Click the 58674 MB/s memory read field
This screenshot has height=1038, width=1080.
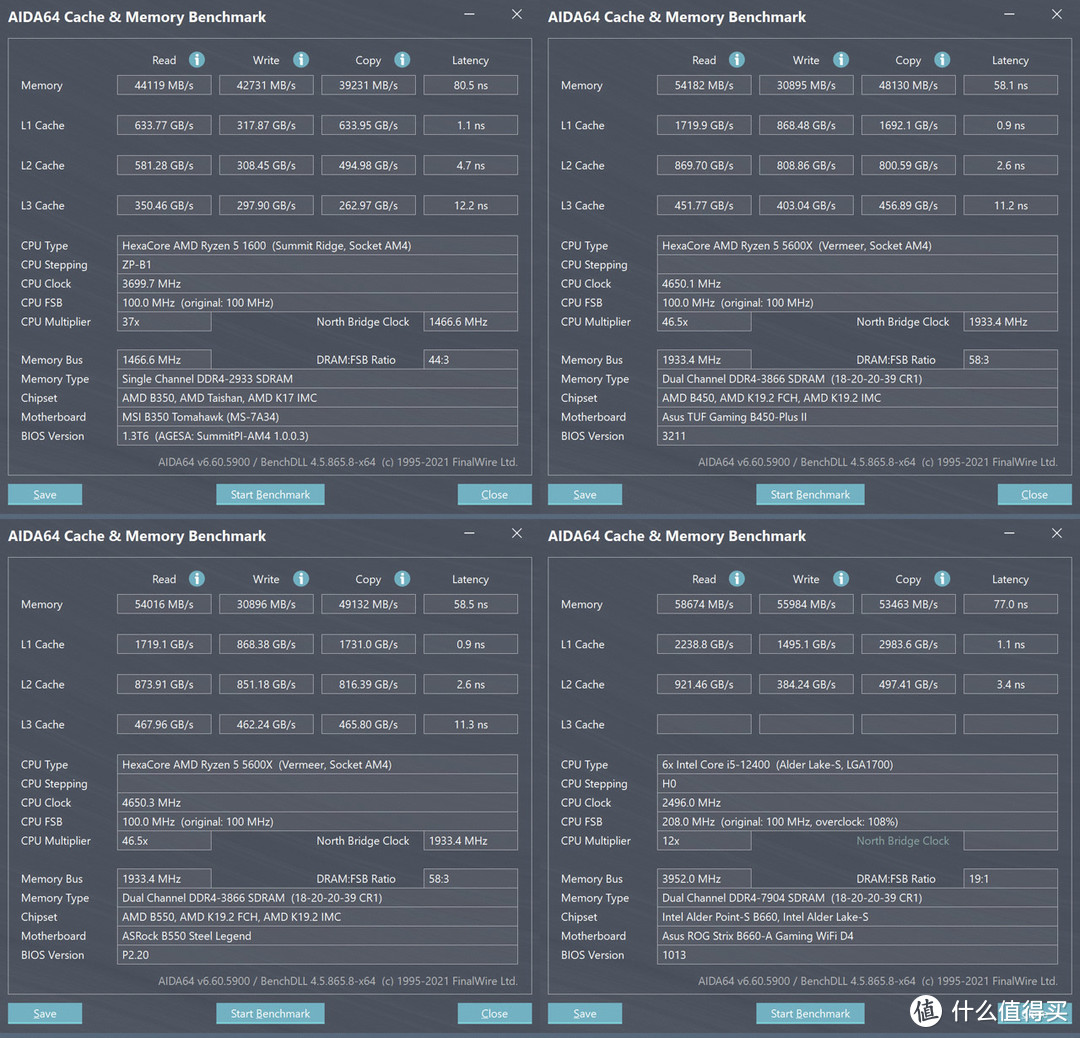(x=704, y=605)
